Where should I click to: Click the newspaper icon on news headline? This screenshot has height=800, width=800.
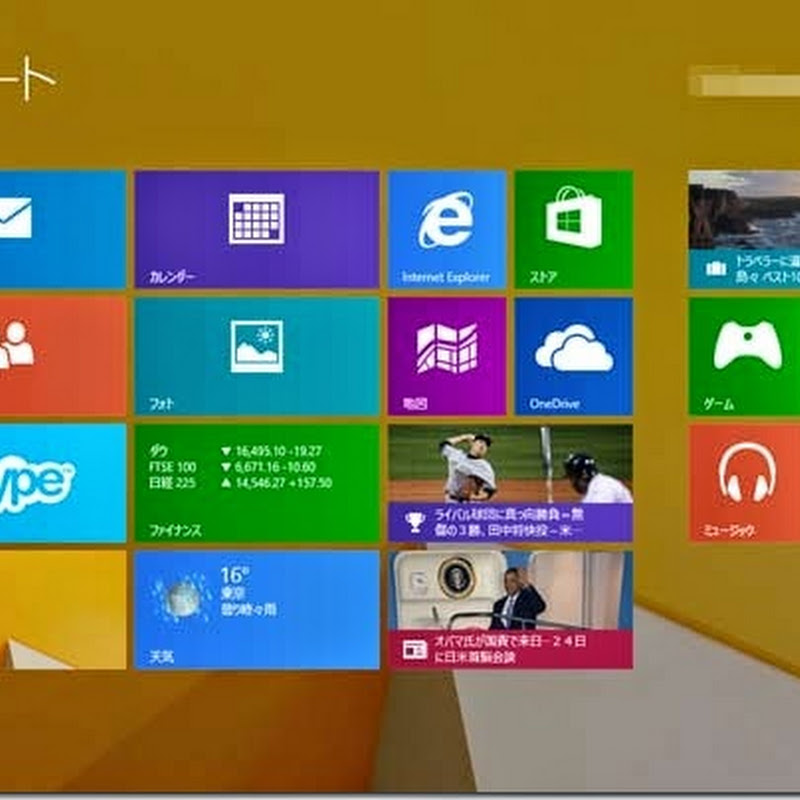click(414, 649)
